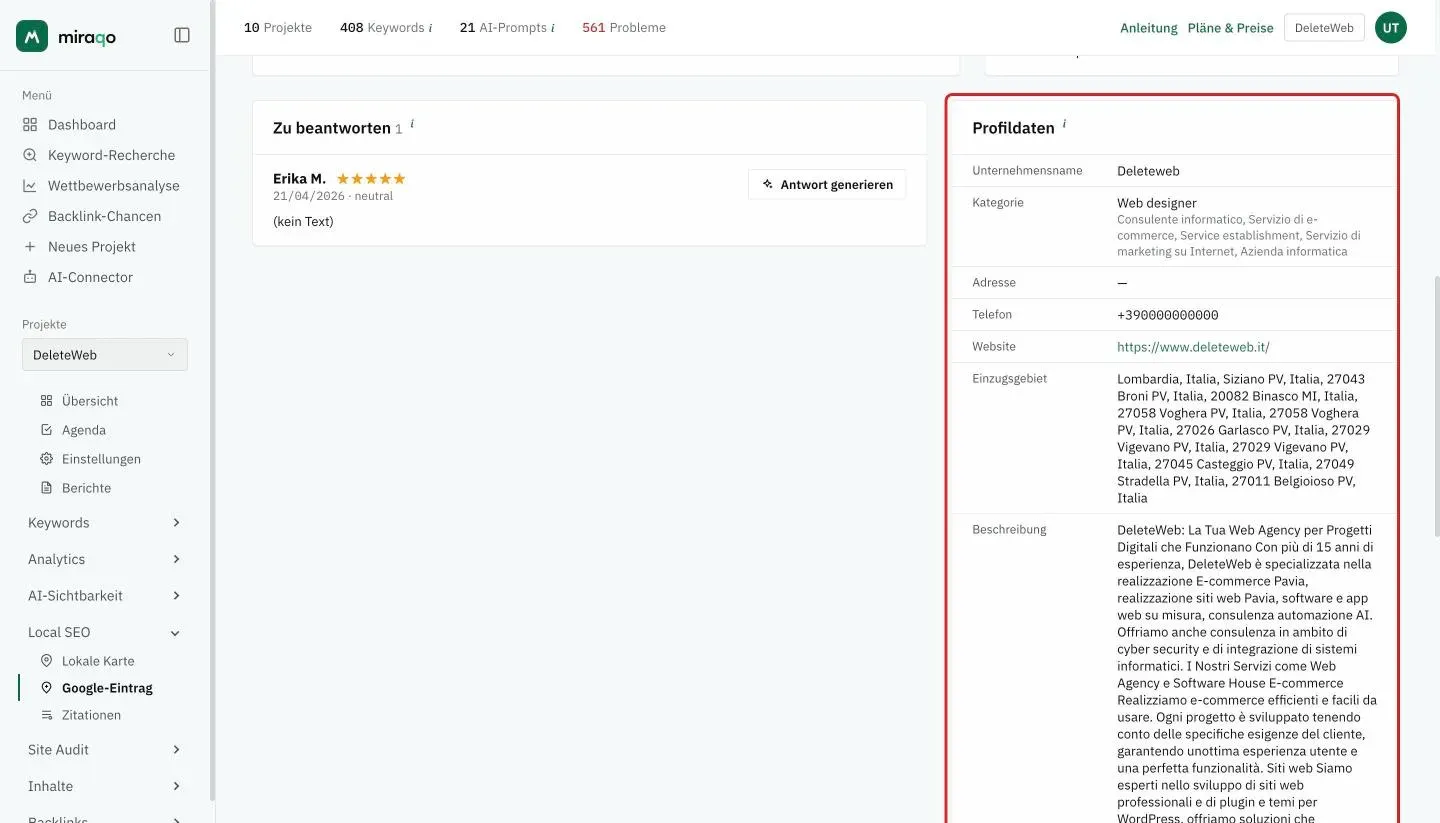
Task: Click the miraqo logo icon
Action: point(32,36)
